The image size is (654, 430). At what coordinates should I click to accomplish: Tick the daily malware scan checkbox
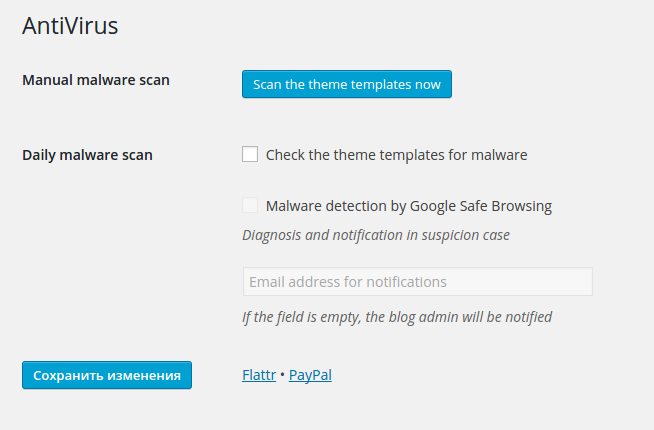pyautogui.click(x=250, y=155)
